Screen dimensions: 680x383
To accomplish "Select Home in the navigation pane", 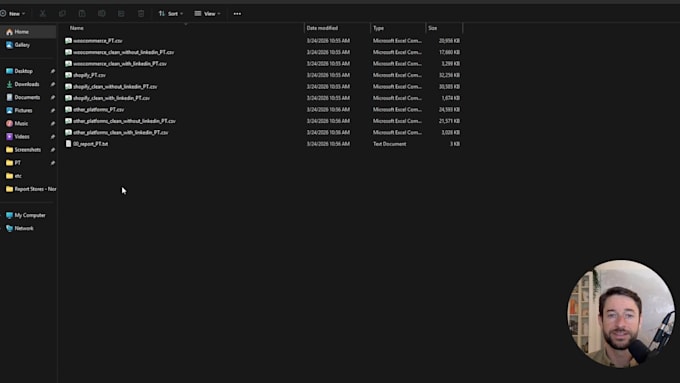I will pos(28,32).
